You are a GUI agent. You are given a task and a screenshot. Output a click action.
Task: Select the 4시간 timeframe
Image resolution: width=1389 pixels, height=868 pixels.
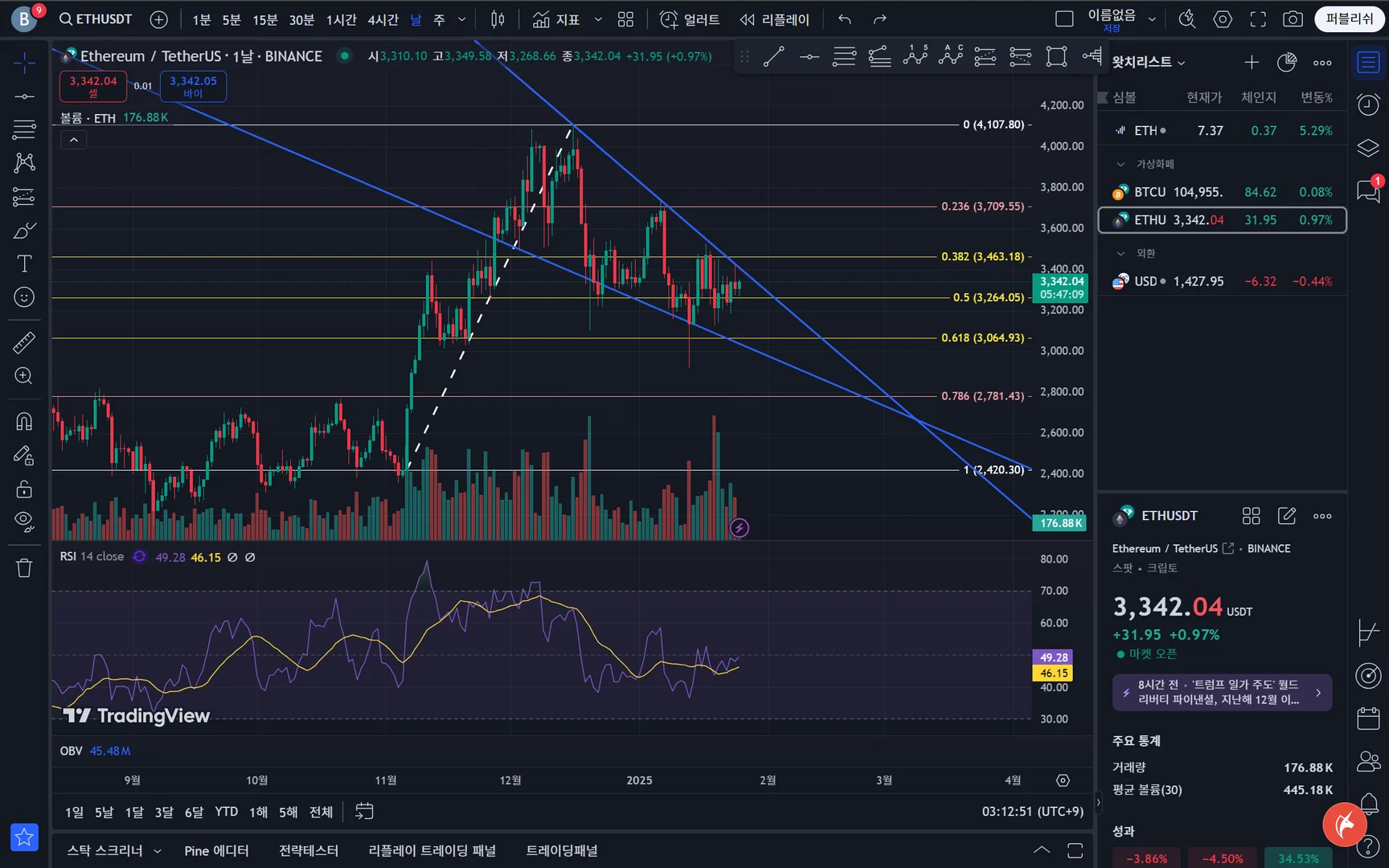pos(383,19)
